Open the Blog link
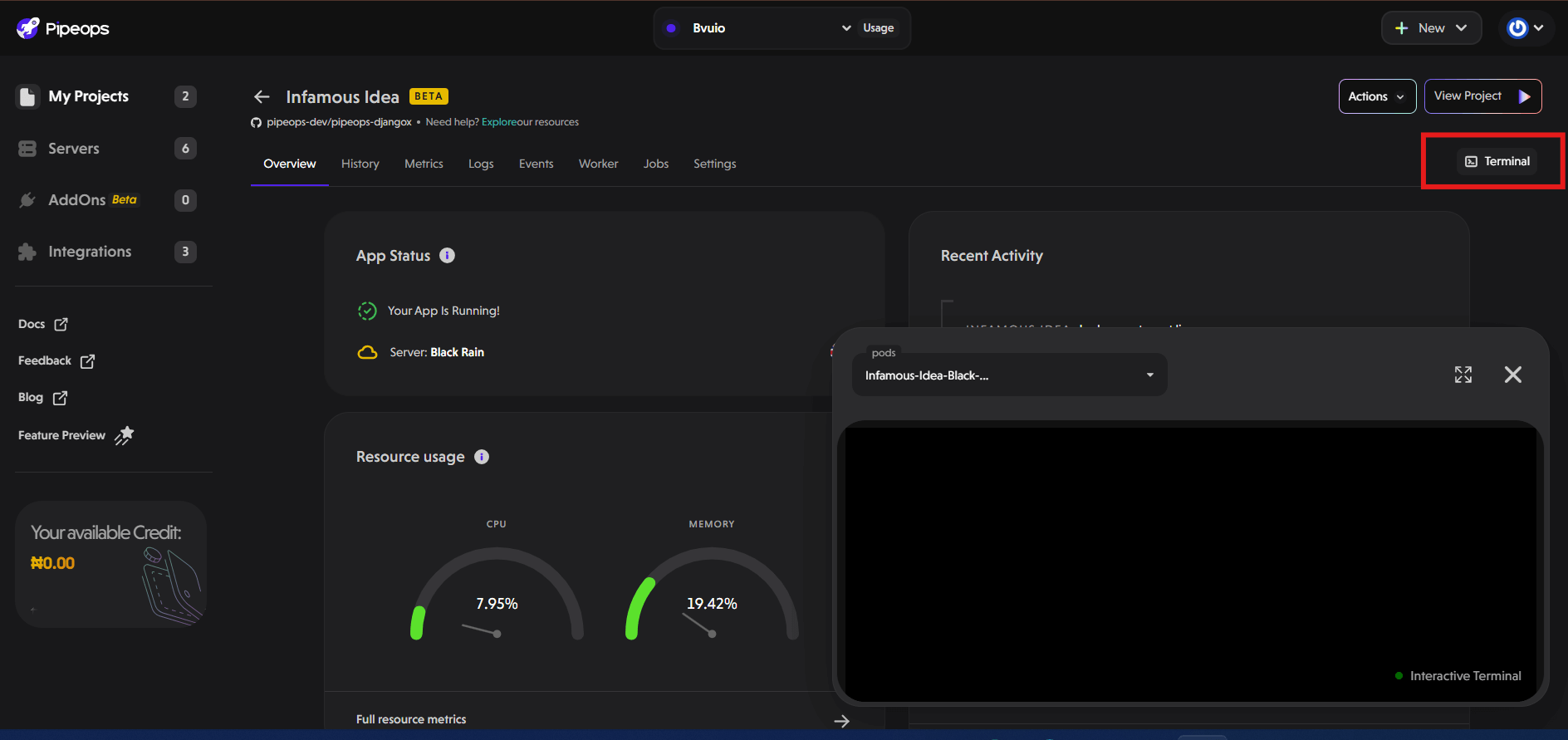This screenshot has height=740, width=1568. point(42,398)
